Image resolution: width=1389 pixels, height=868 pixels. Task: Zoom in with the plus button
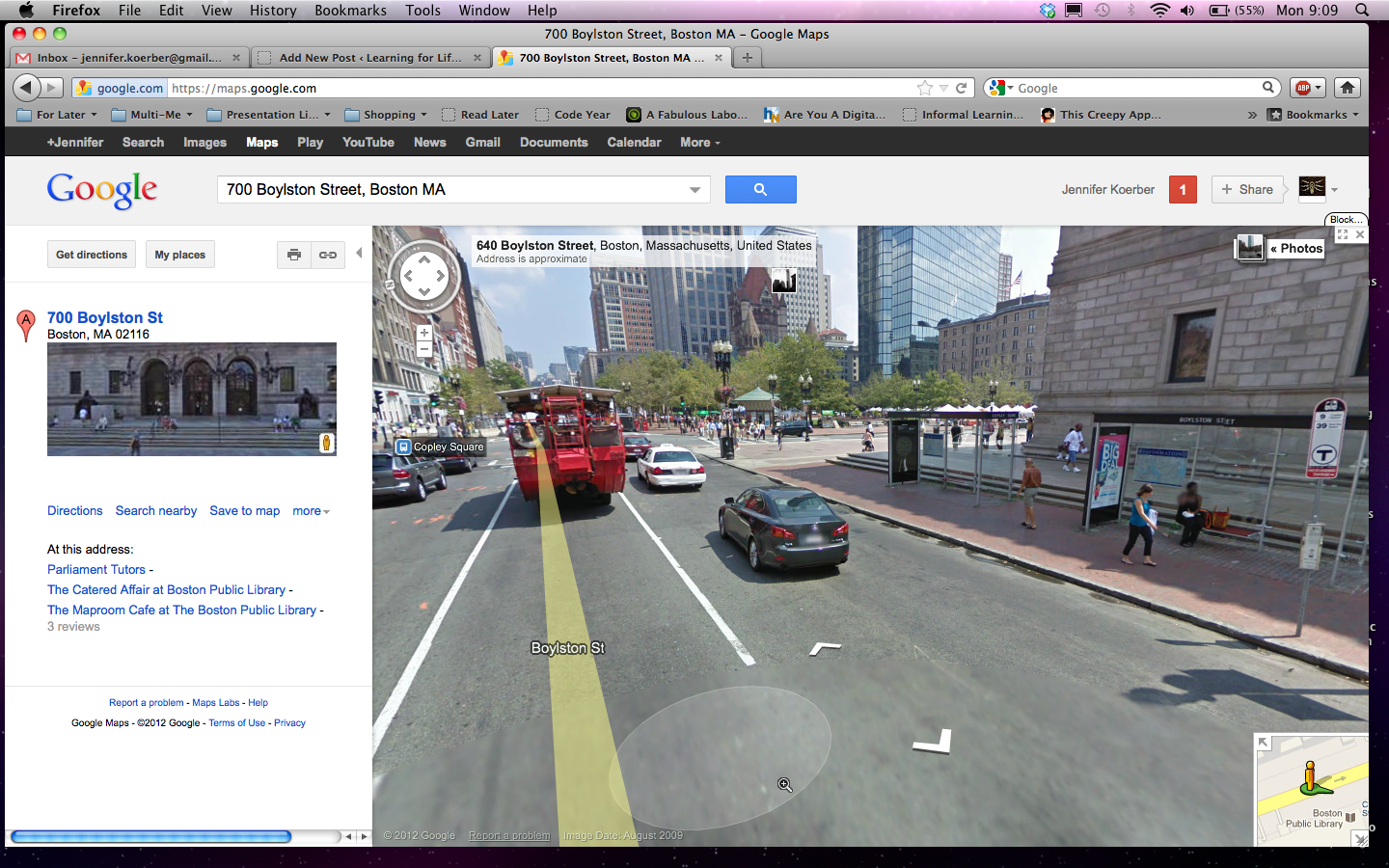tap(423, 333)
